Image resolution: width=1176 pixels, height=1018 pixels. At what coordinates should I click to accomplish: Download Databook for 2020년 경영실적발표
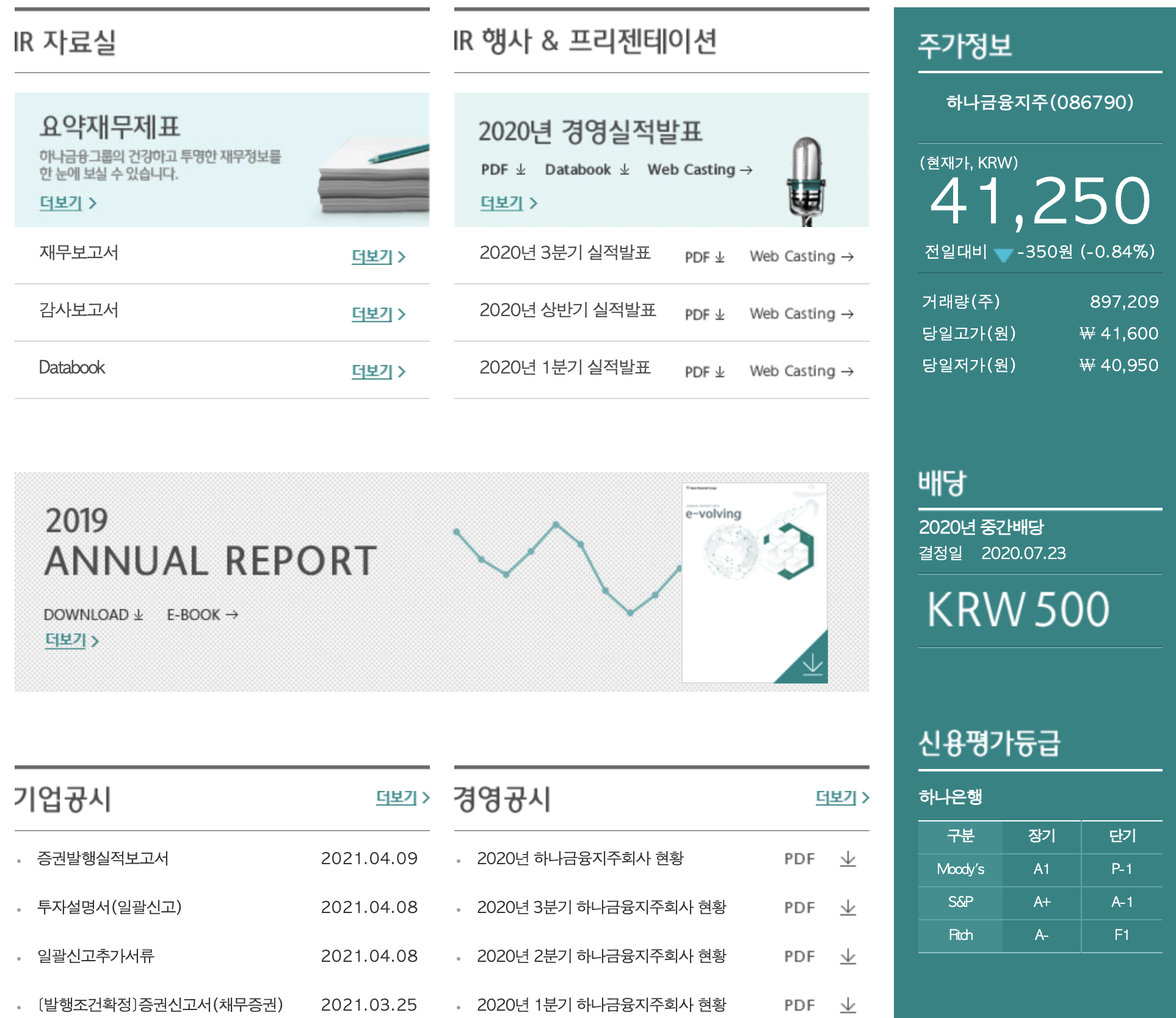pyautogui.click(x=587, y=170)
